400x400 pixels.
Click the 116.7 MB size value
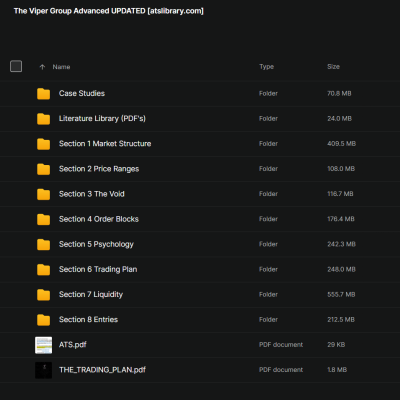pos(340,194)
